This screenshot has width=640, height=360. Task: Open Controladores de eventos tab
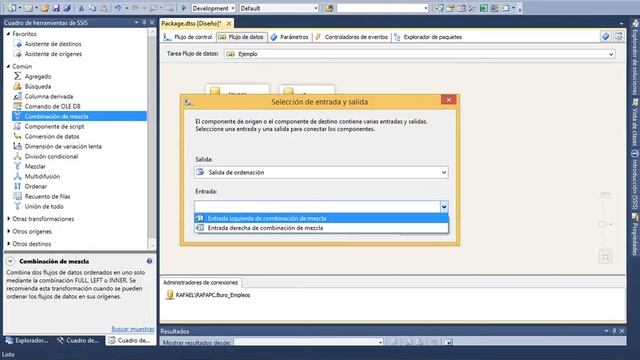pyautogui.click(x=352, y=37)
